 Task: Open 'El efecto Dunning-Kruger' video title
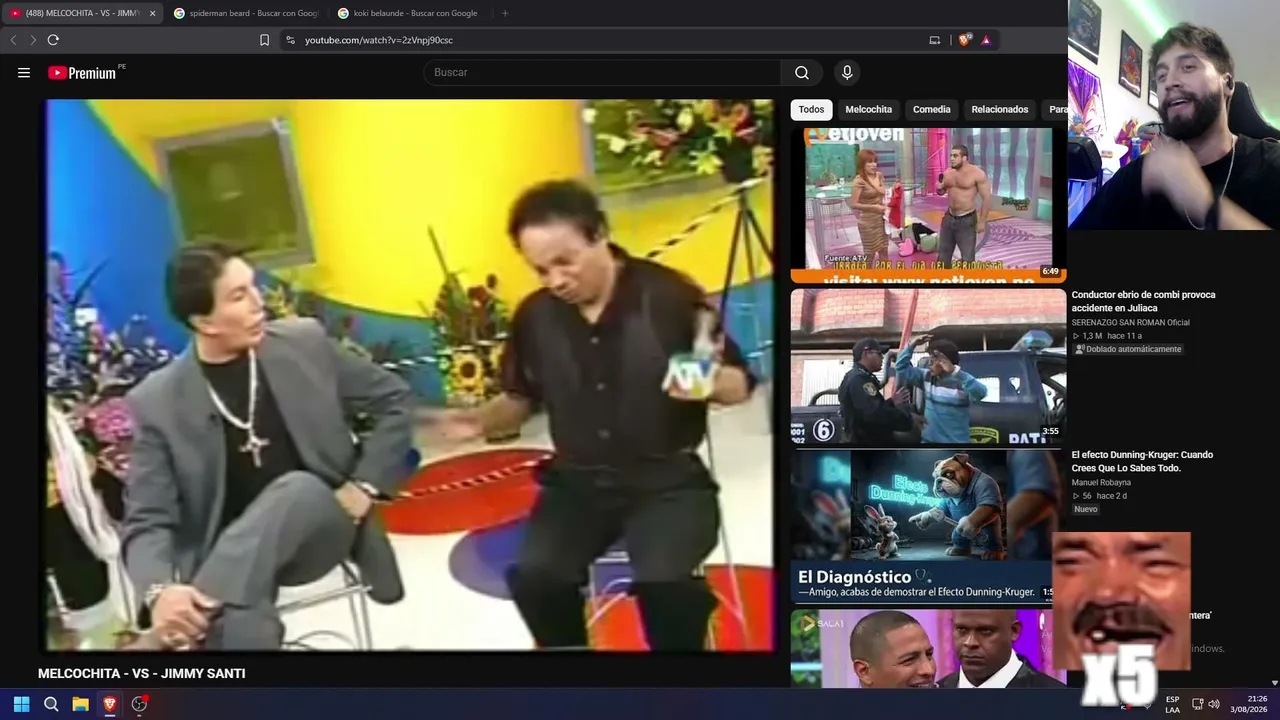[1142, 461]
